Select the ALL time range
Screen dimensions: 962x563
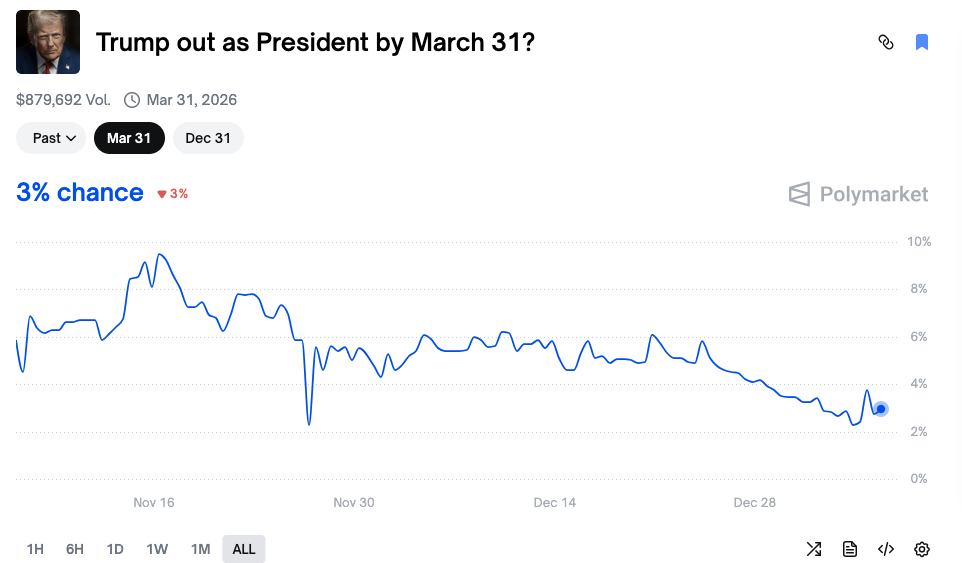pyautogui.click(x=244, y=549)
